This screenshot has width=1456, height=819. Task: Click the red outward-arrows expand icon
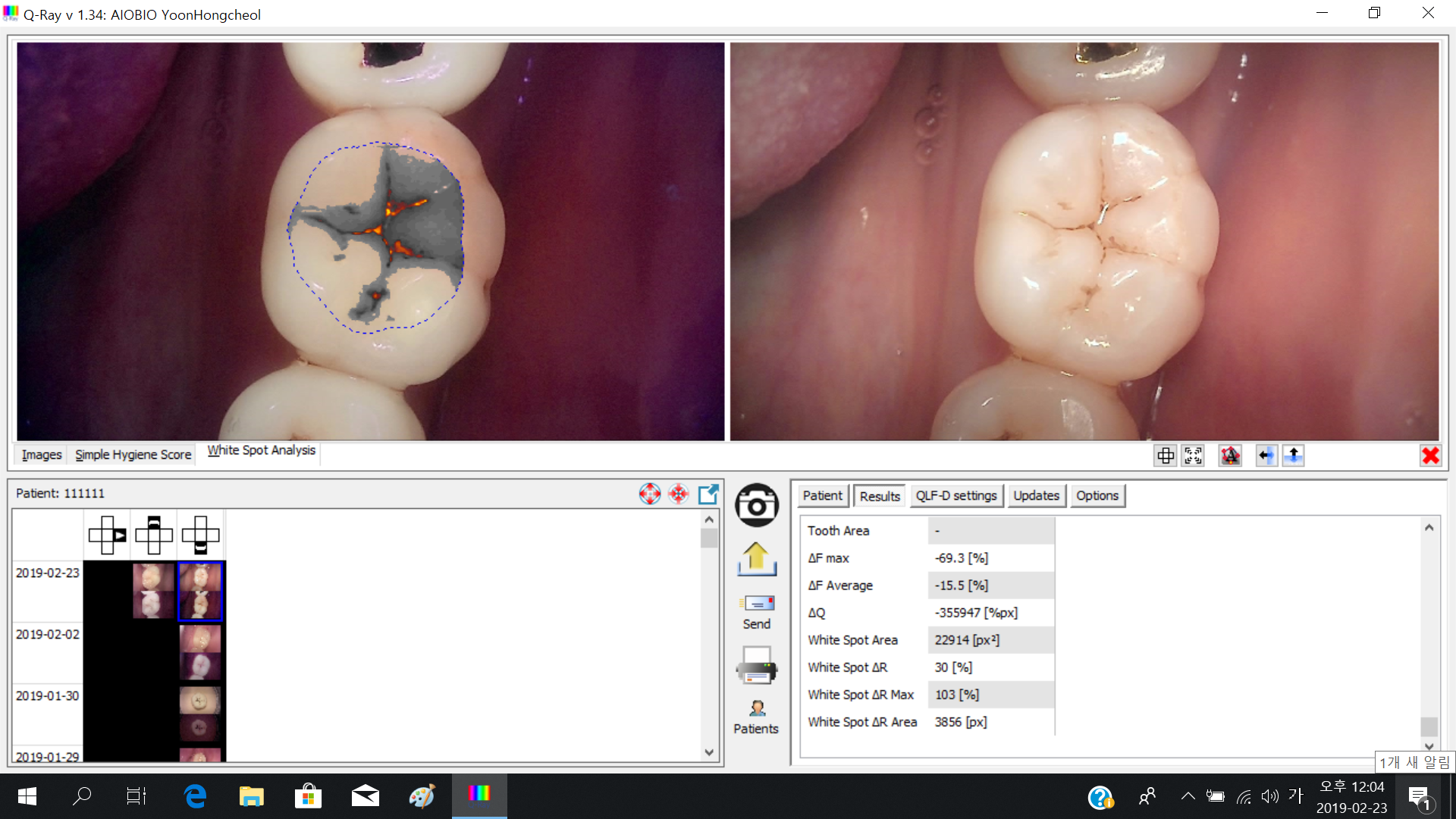[x=650, y=494]
